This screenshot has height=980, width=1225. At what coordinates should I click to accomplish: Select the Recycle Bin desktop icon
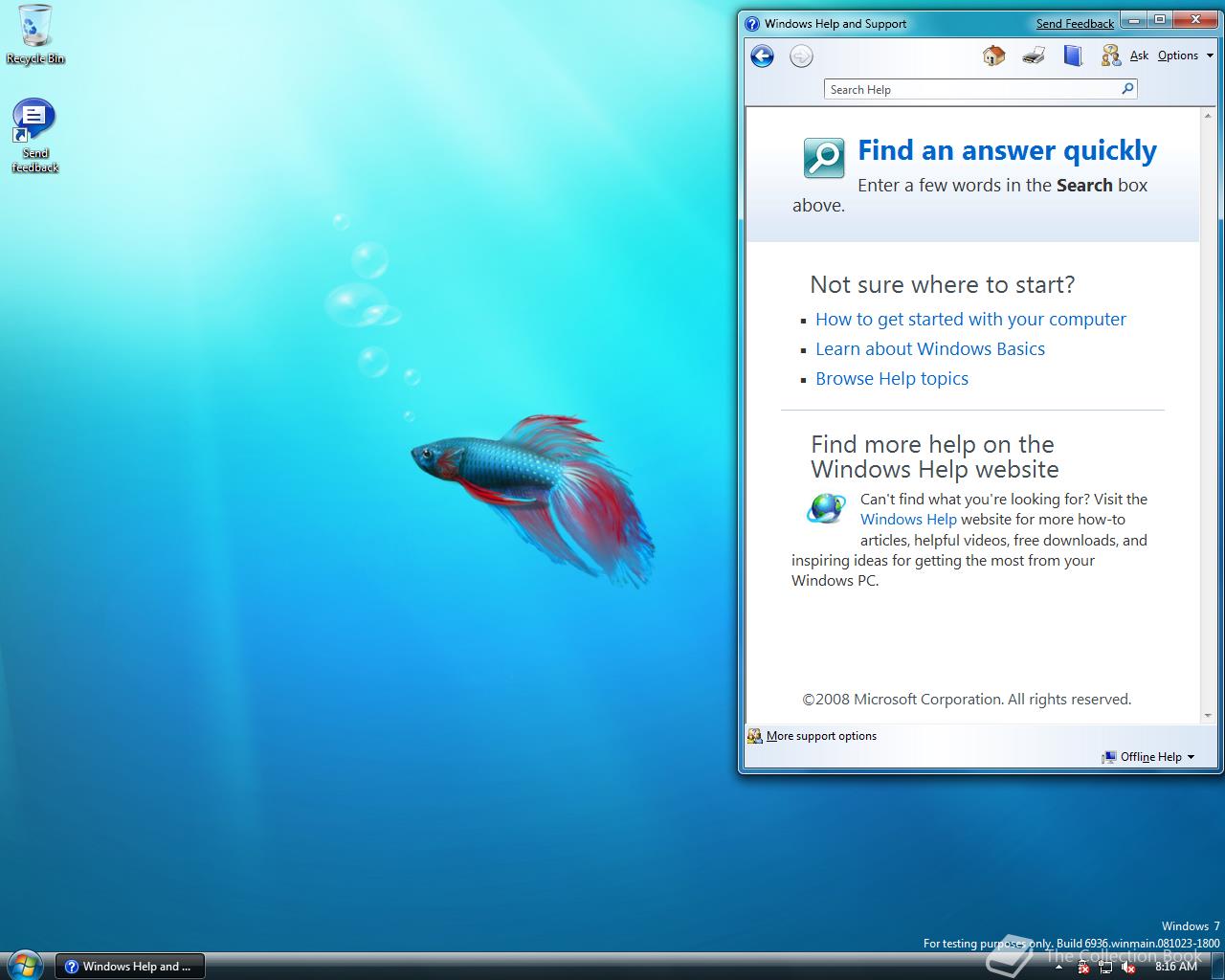point(35,34)
